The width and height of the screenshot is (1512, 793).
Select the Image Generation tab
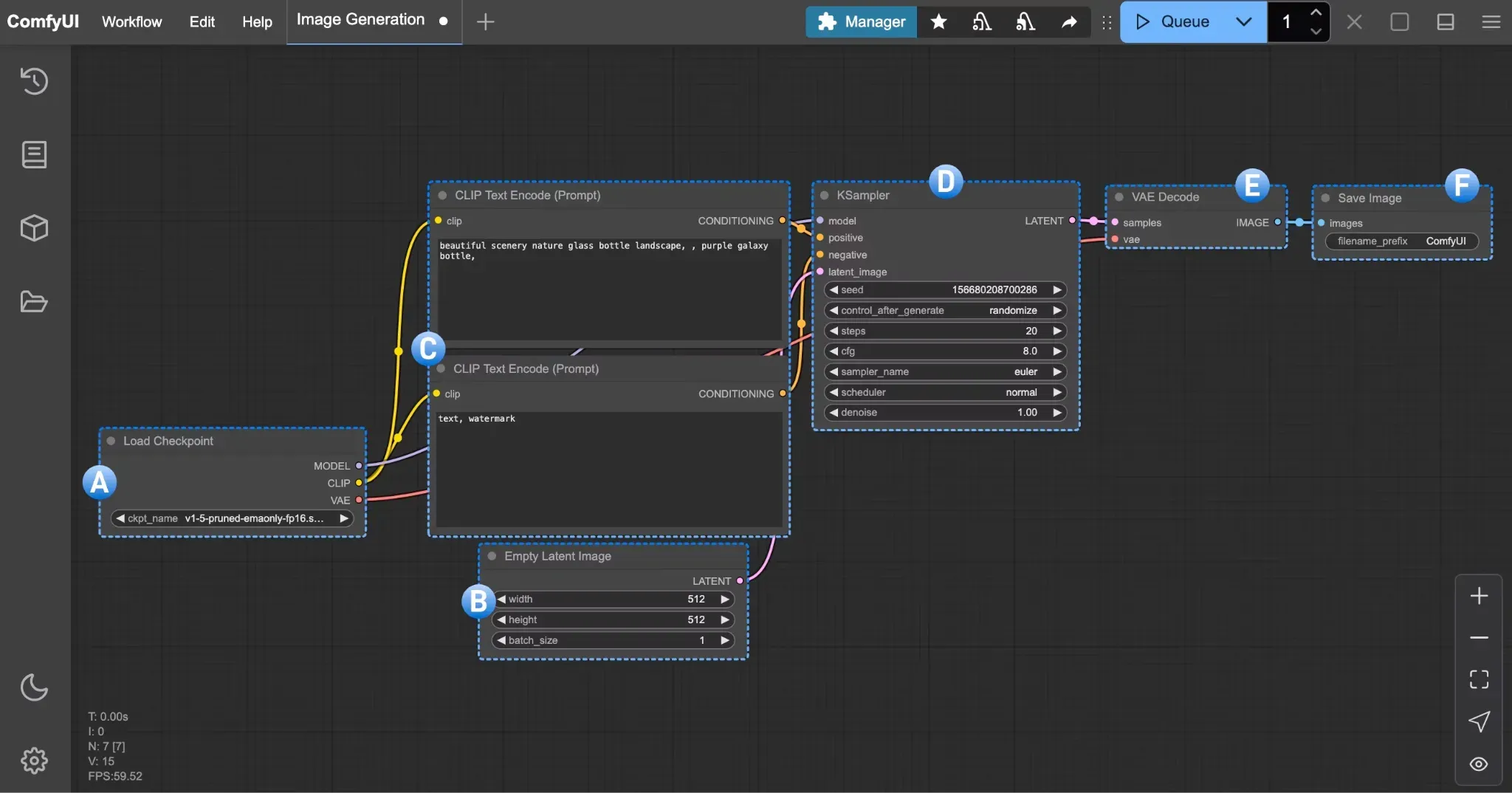(360, 19)
